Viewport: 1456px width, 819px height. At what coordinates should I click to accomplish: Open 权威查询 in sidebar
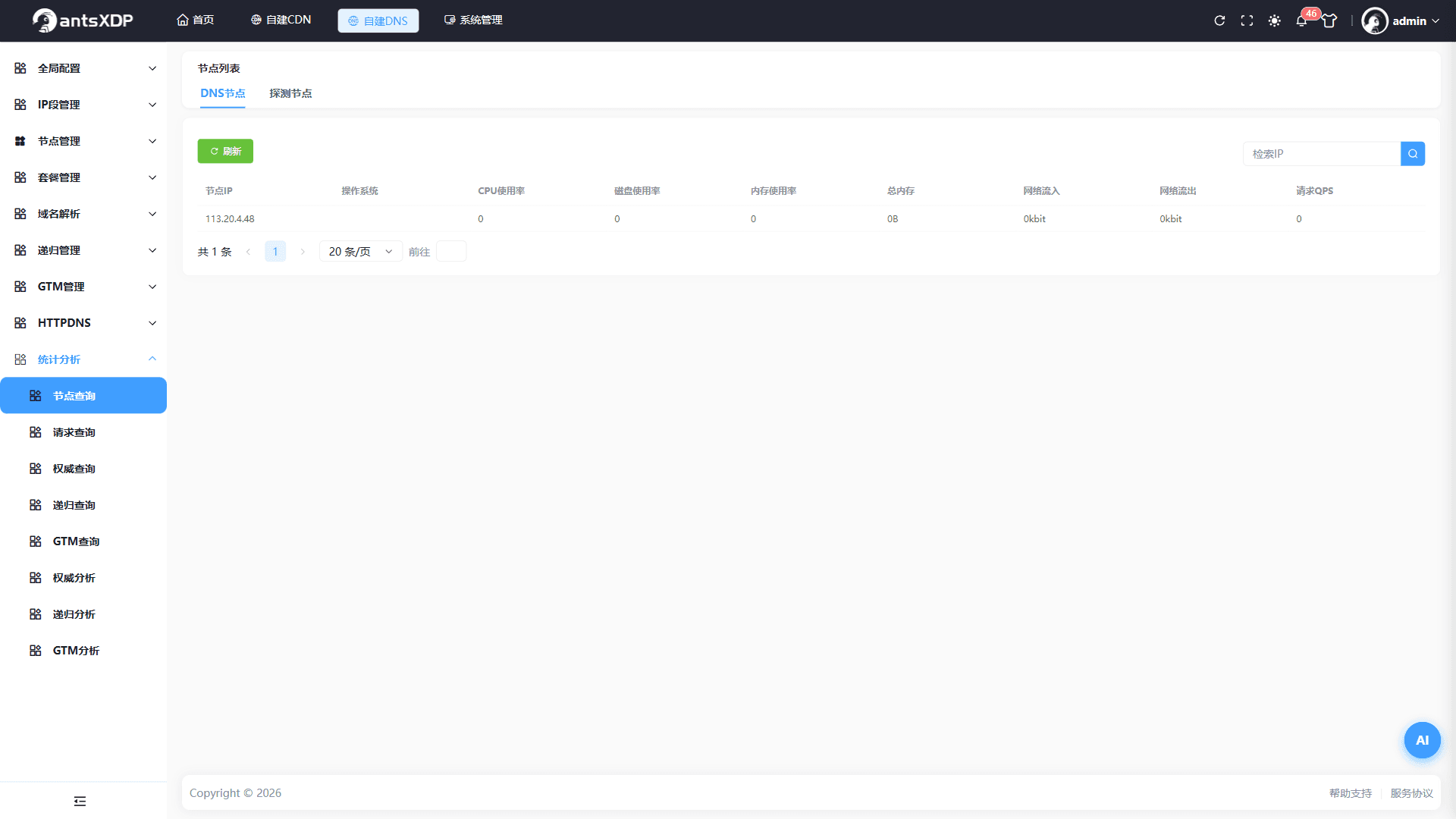(x=83, y=469)
